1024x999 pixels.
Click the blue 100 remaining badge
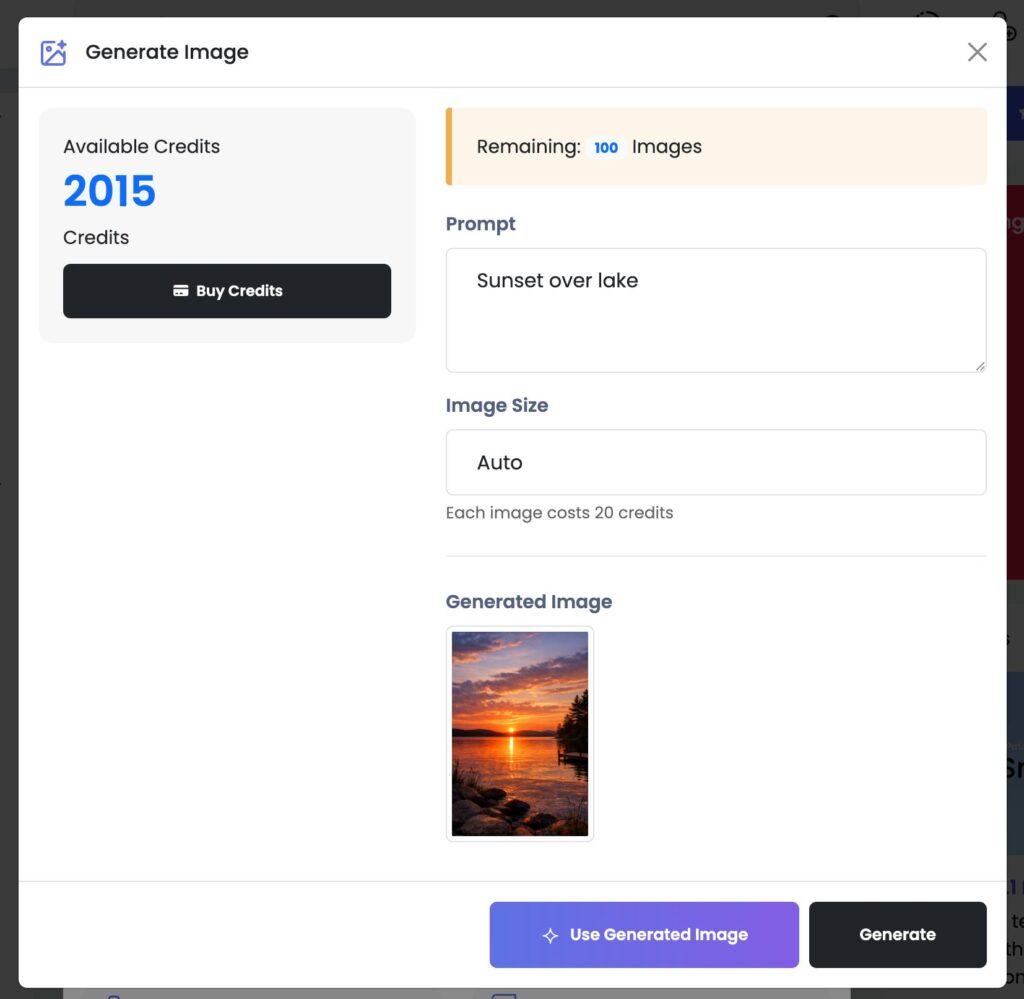tap(606, 147)
